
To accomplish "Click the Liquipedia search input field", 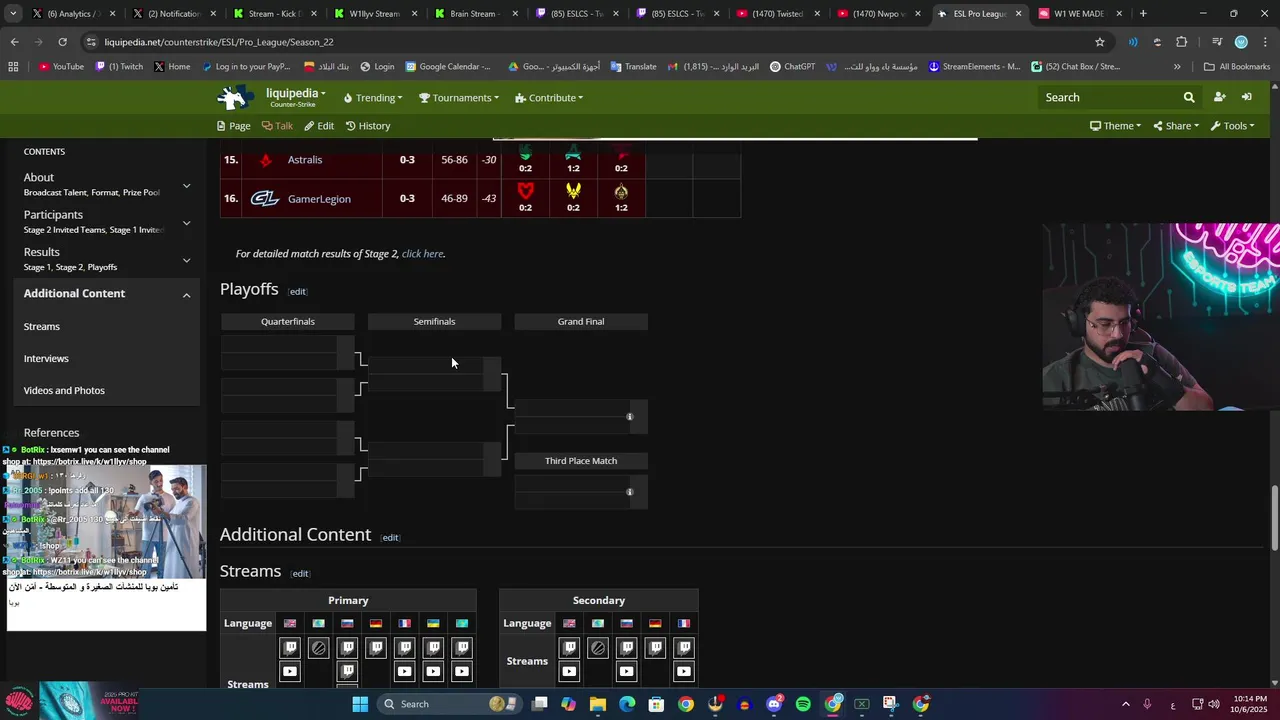I will coord(1108,97).
